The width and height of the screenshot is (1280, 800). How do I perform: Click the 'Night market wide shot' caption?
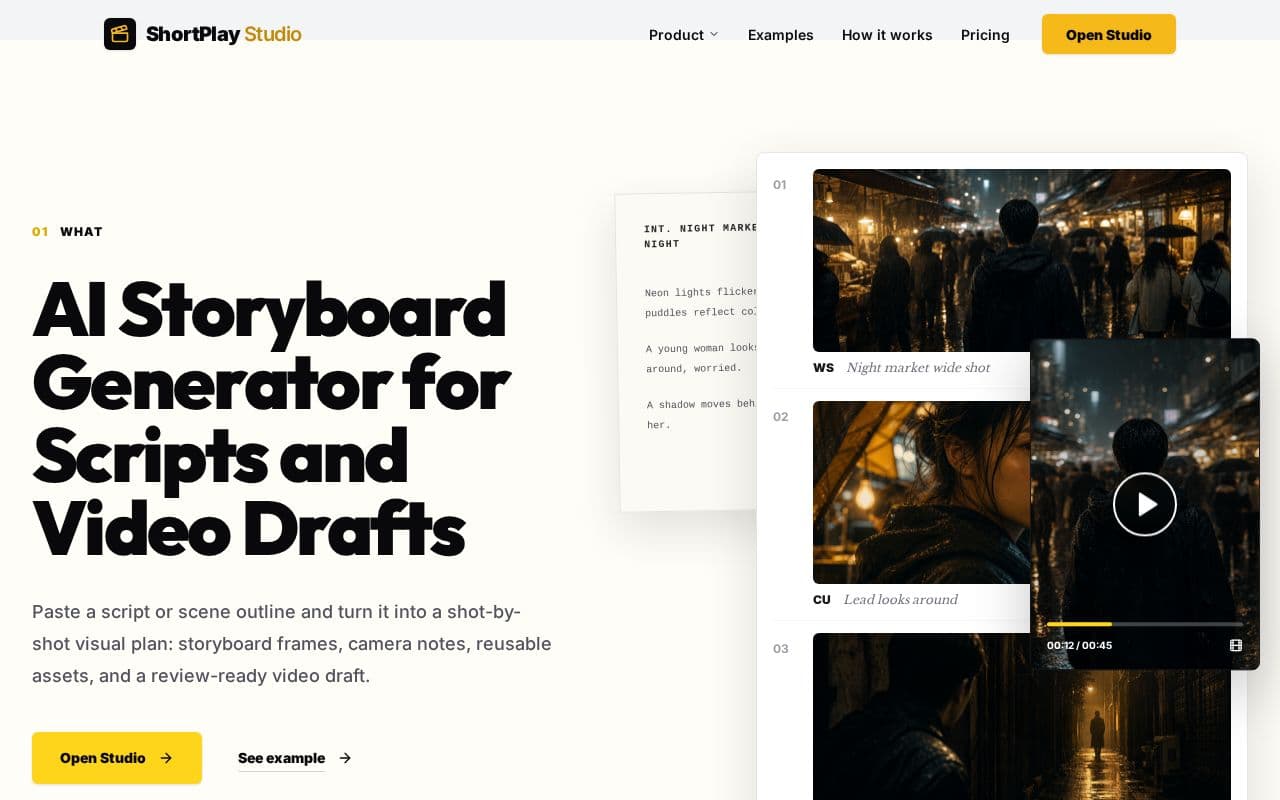[x=918, y=368]
